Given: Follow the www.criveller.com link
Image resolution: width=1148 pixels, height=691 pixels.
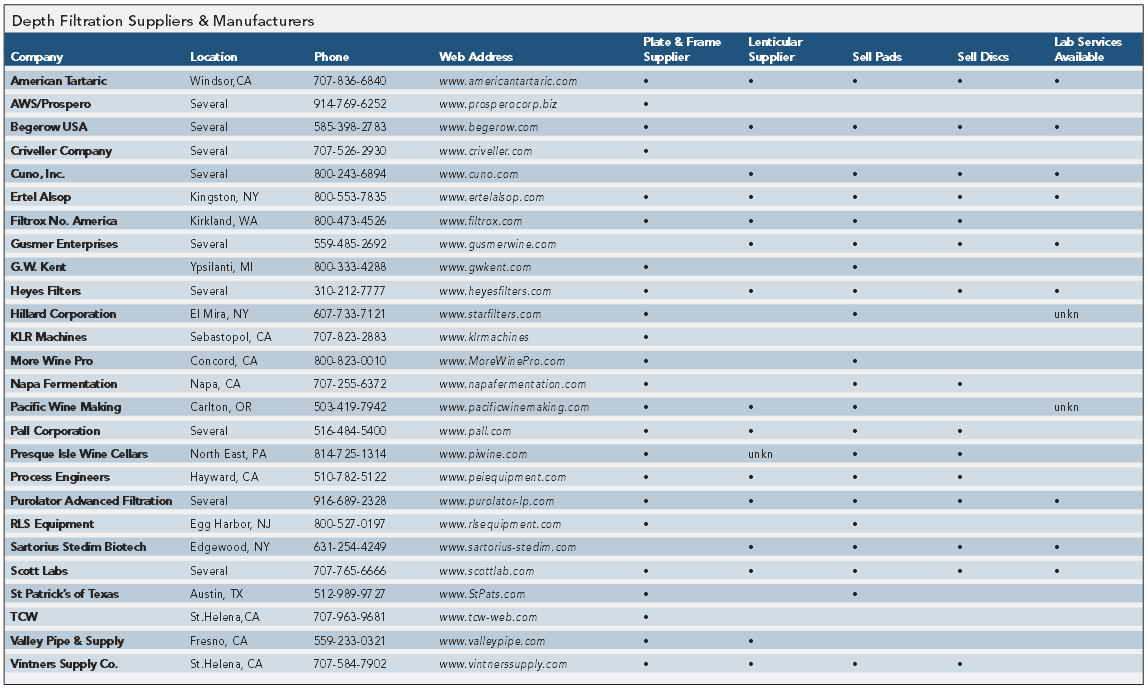Looking at the screenshot, I should (485, 152).
